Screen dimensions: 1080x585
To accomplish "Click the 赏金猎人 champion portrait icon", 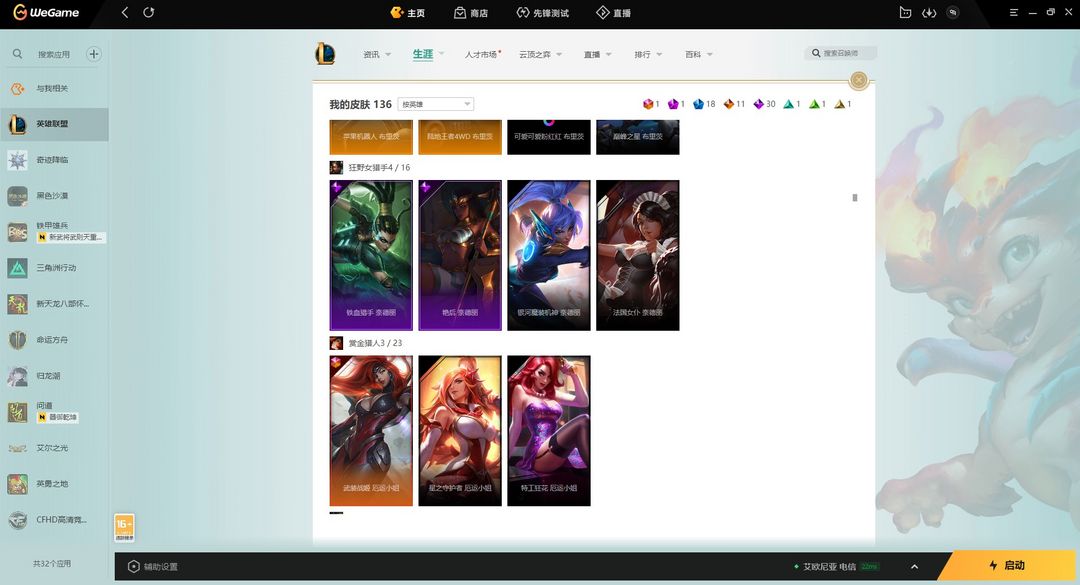I will click(336, 343).
